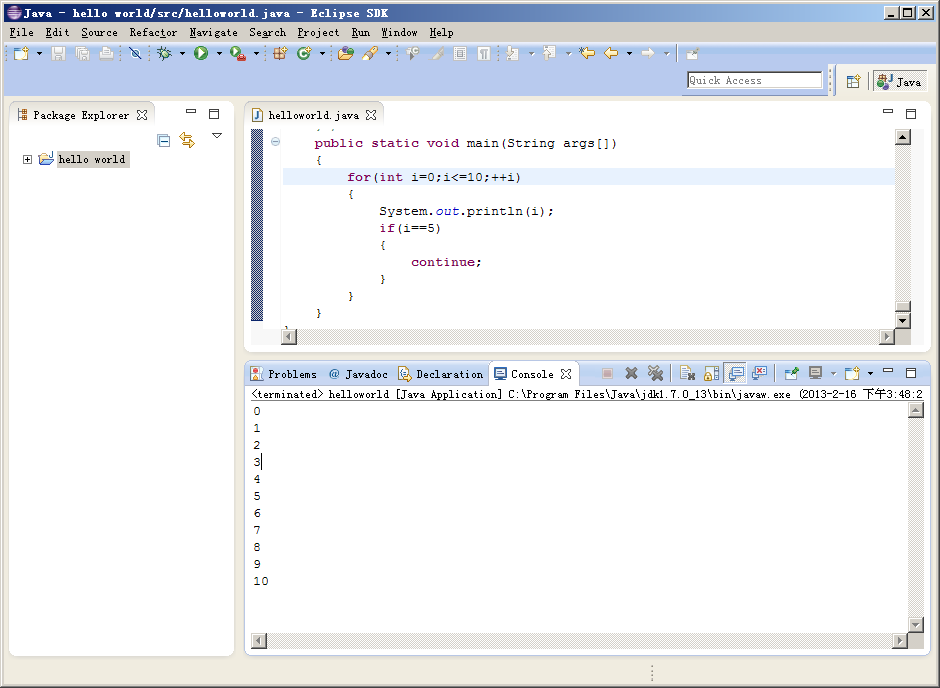
Task: Select the Java perspective button
Action: [x=899, y=81]
